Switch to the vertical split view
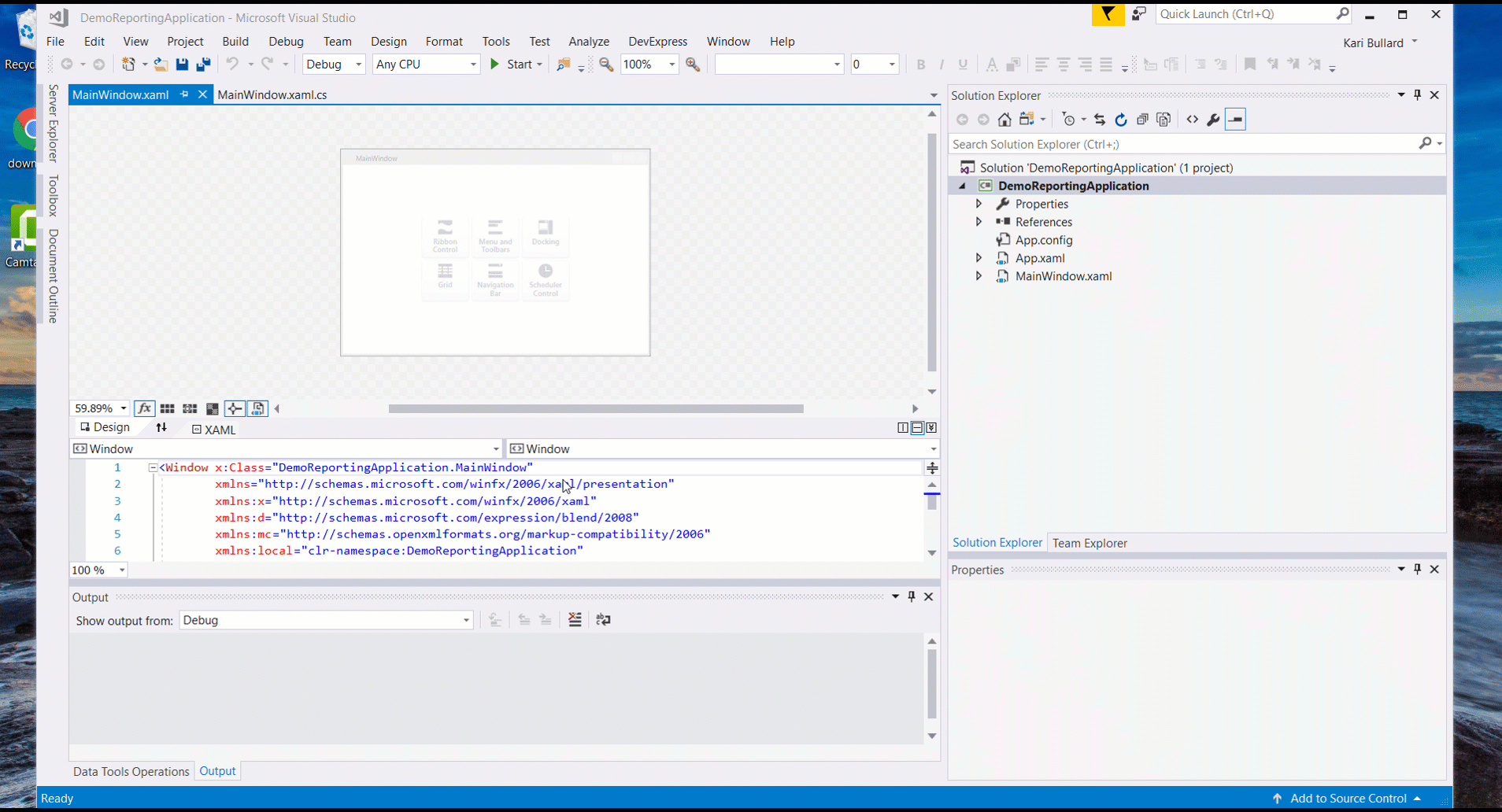 click(903, 428)
